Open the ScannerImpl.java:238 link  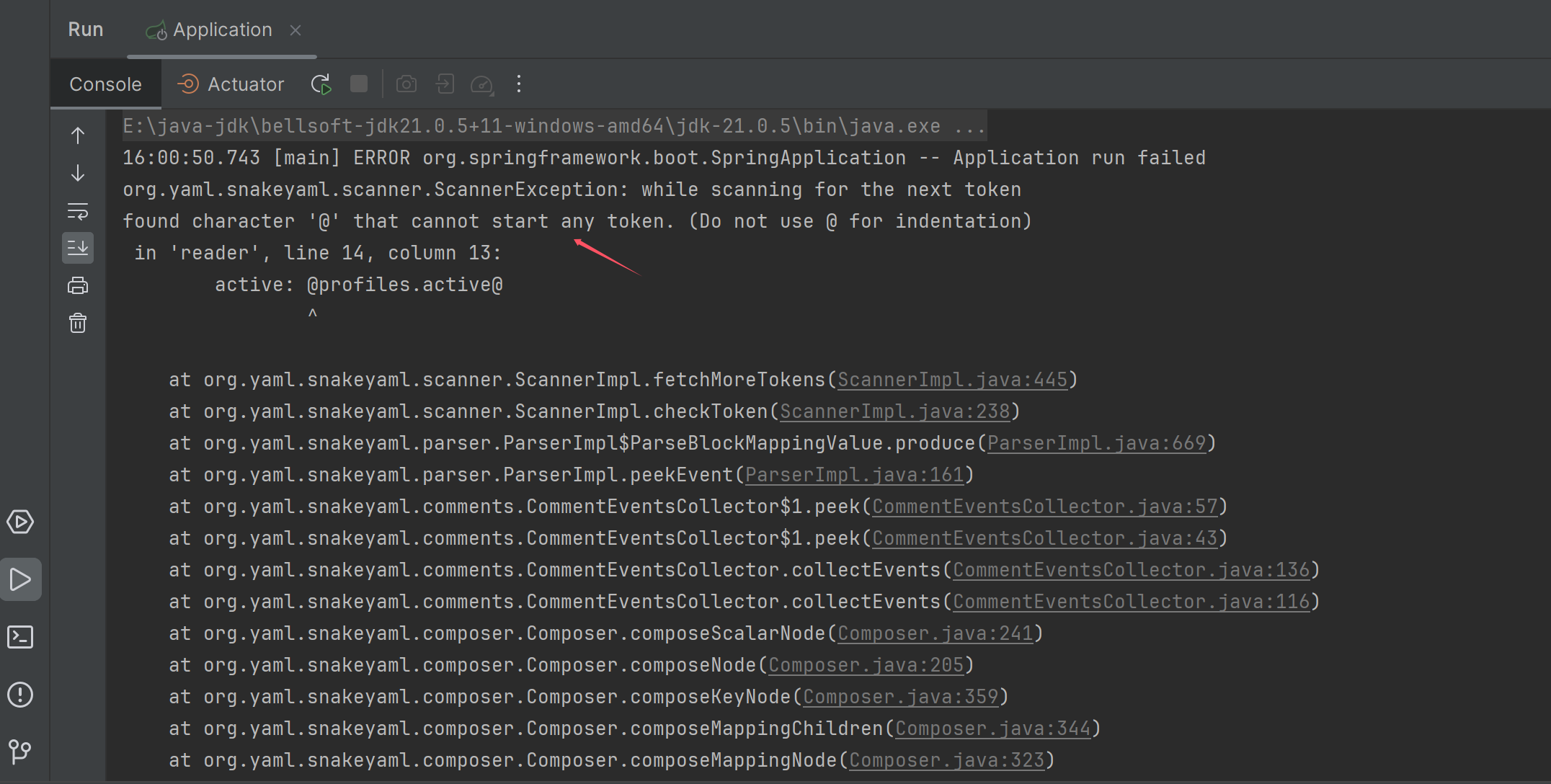pos(894,411)
